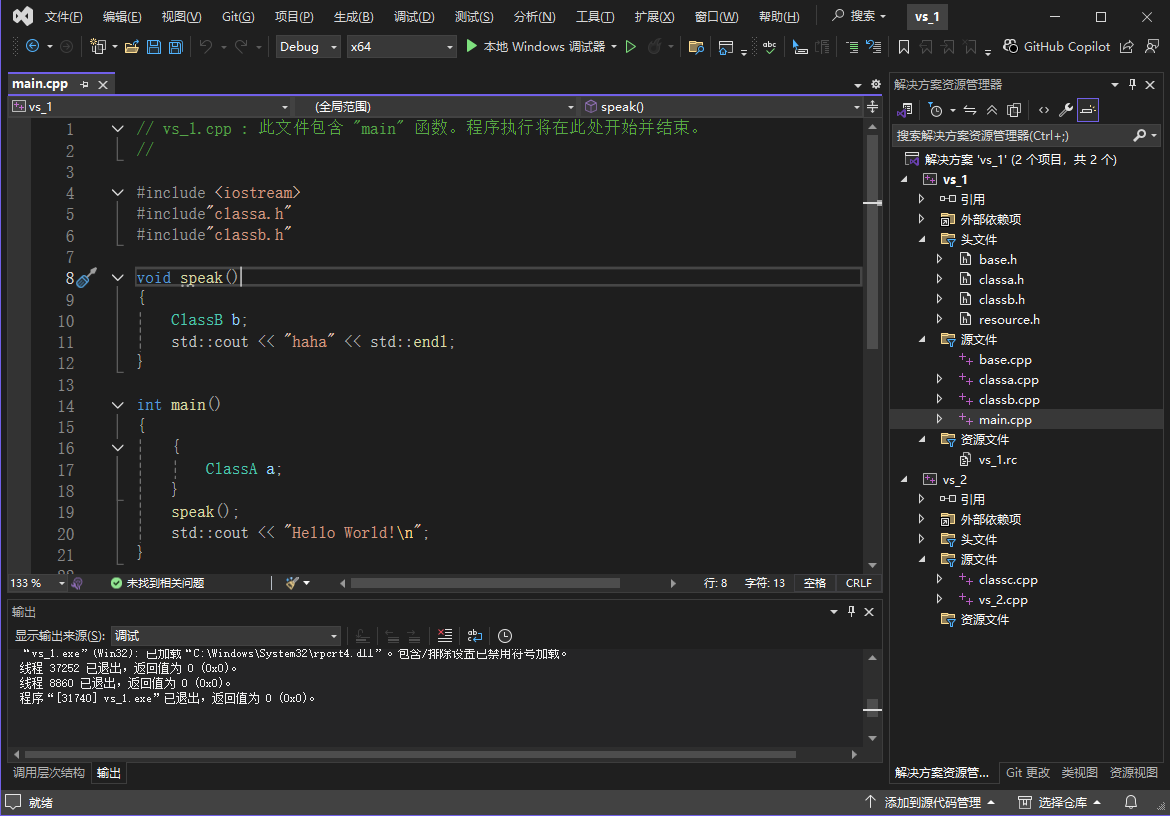Close the main.cpp tab

point(103,84)
